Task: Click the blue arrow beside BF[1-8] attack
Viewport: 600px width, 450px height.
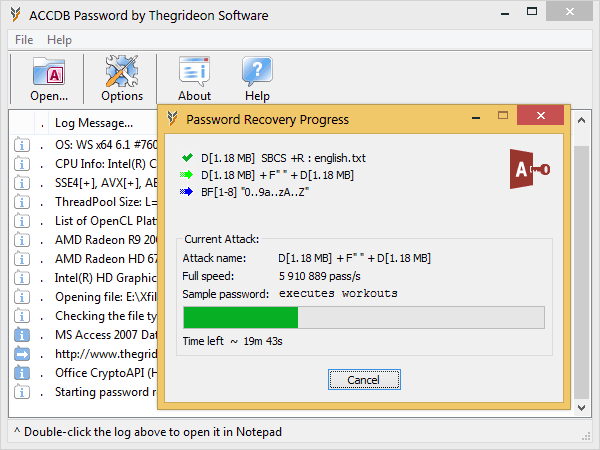Action: [x=186, y=191]
